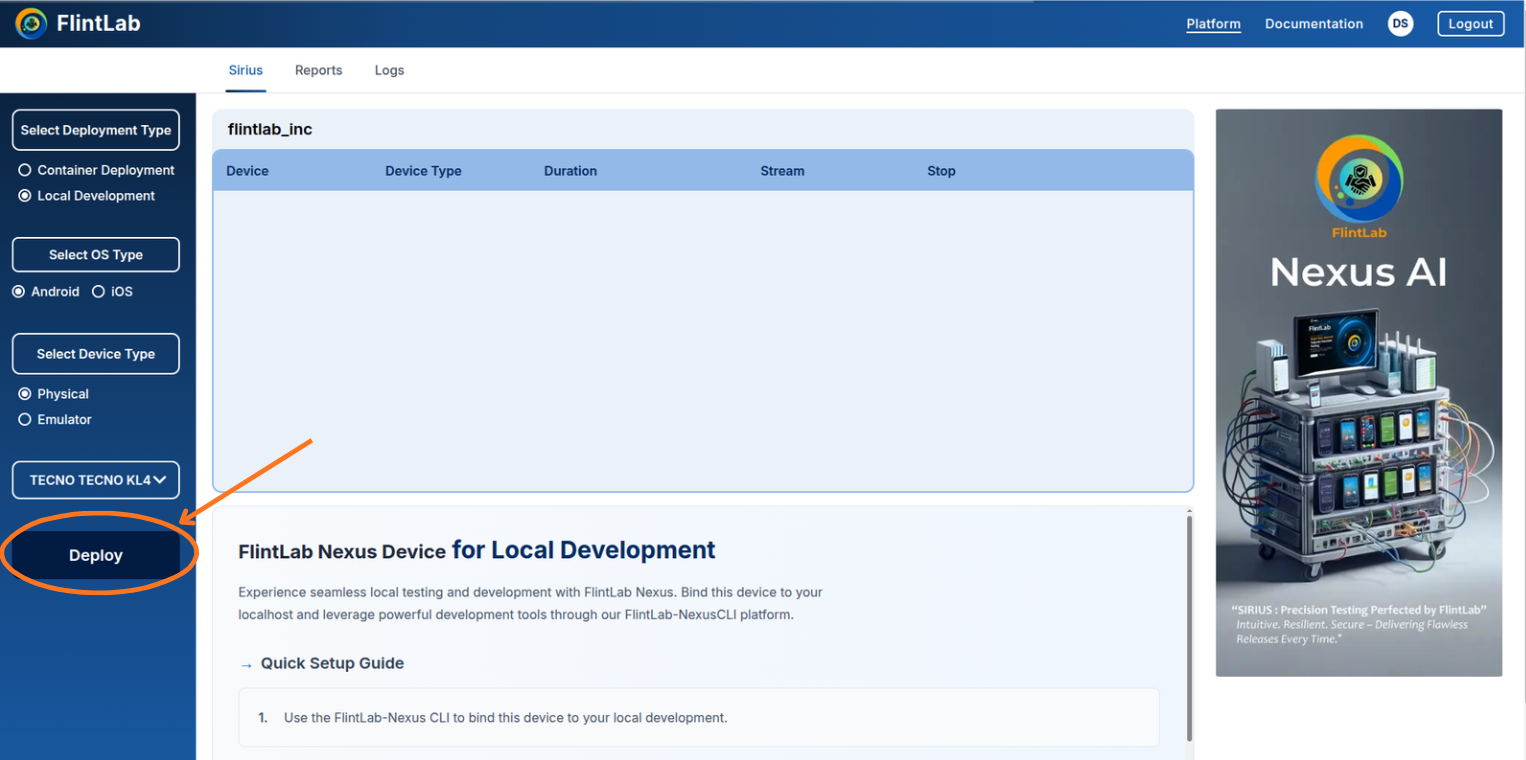Click the Duration column header
Screen dimensions: 1526x760
pos(570,171)
